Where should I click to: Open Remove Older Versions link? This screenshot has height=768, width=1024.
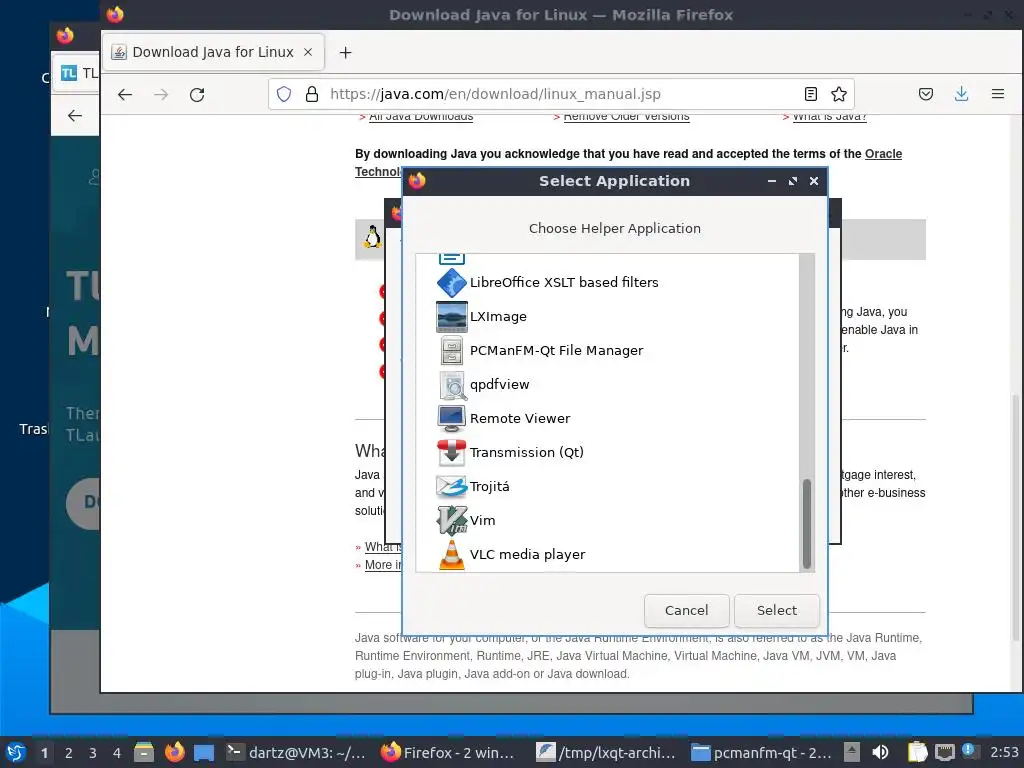point(626,117)
